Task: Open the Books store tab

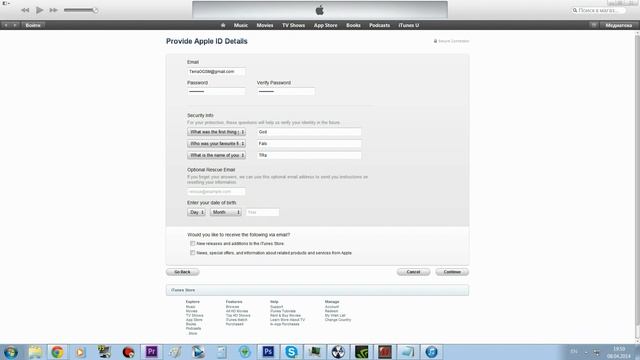Action: point(353,25)
